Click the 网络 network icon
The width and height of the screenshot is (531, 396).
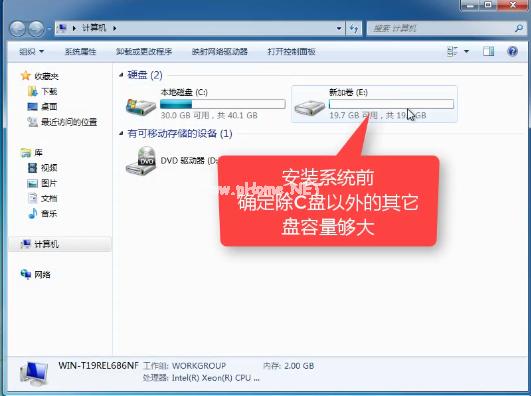[x=26, y=274]
